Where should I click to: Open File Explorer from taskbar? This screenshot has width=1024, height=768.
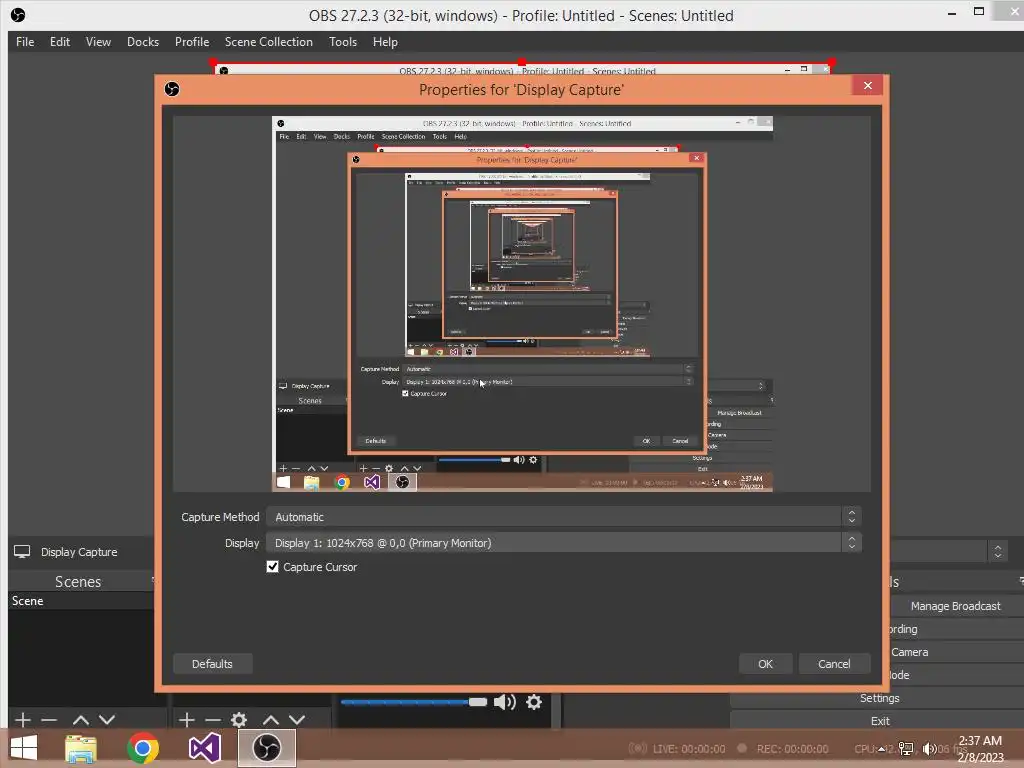pos(81,748)
